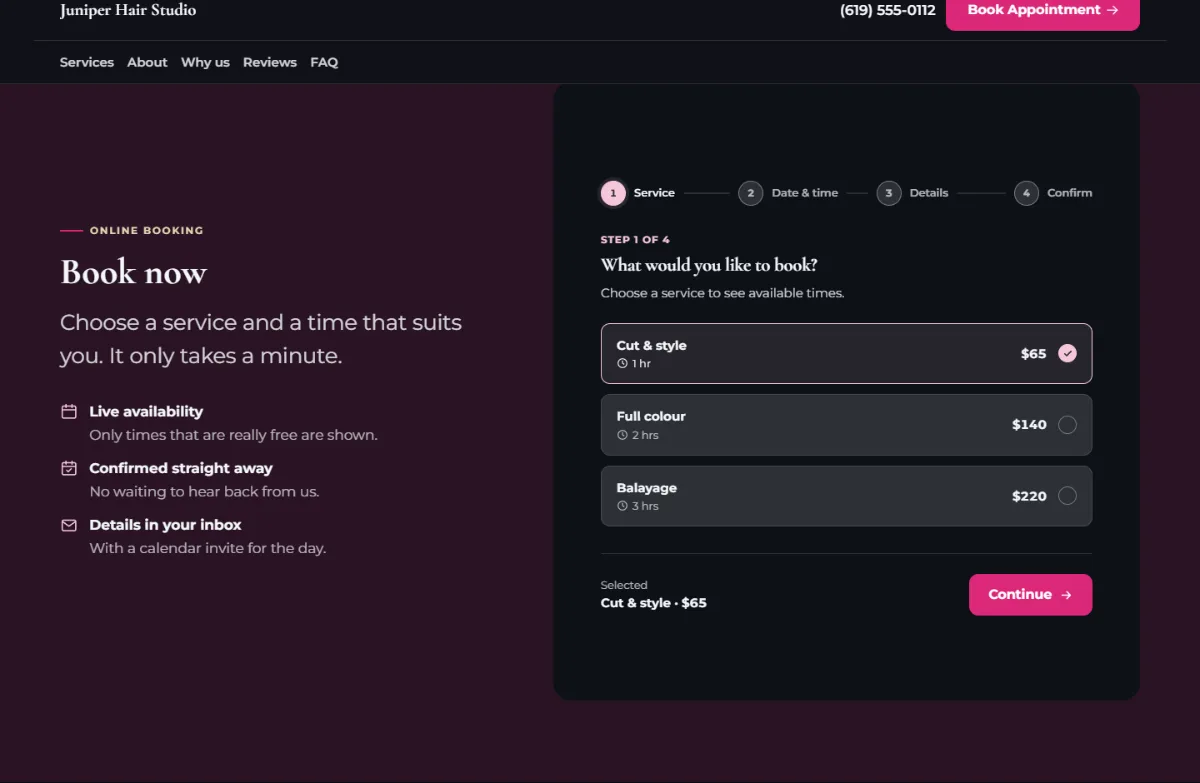
Task: Click the Full colour service name
Action: [651, 416]
